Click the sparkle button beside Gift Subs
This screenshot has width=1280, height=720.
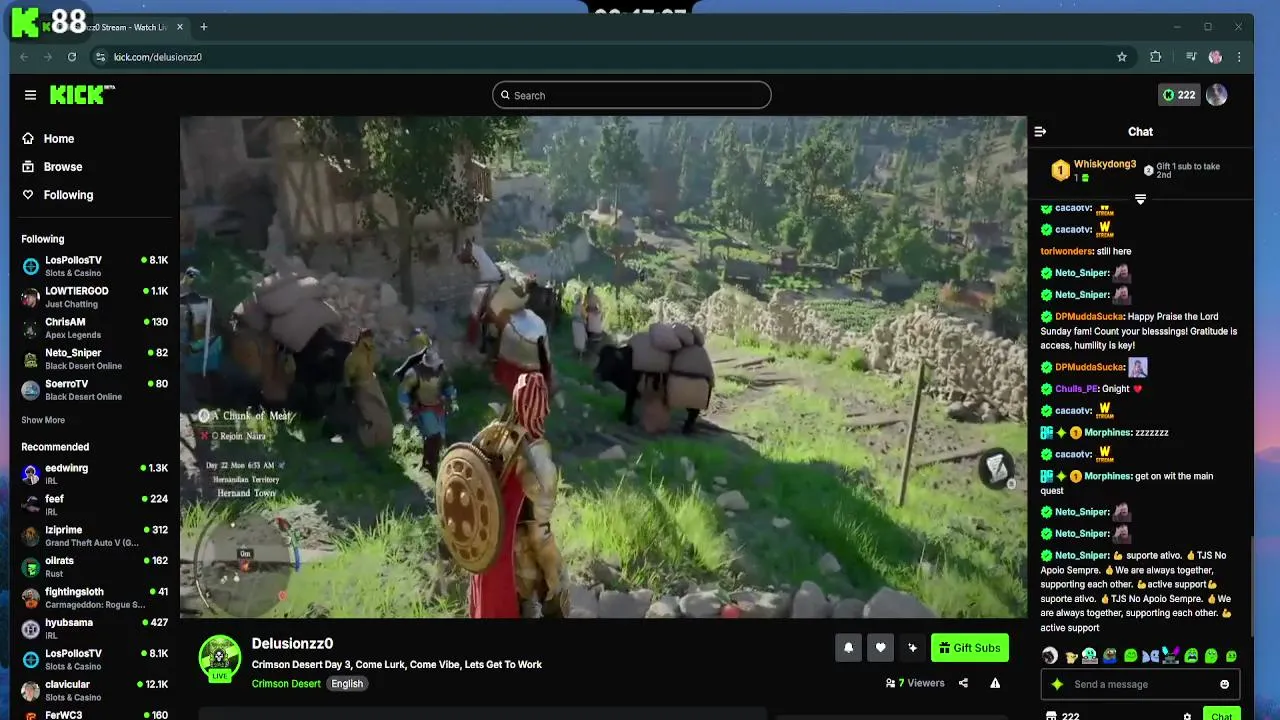point(912,648)
